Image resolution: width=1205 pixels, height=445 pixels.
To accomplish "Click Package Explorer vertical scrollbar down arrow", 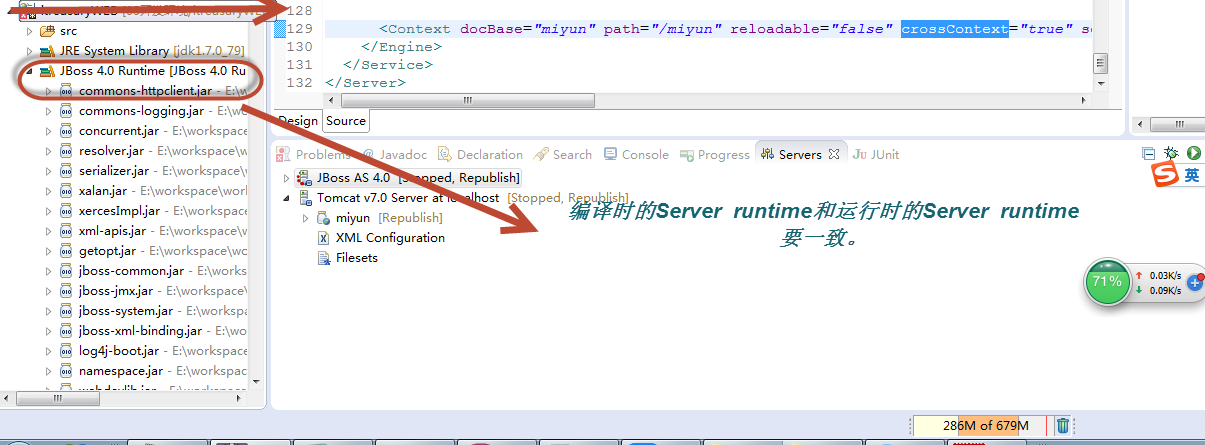I will tap(256, 381).
